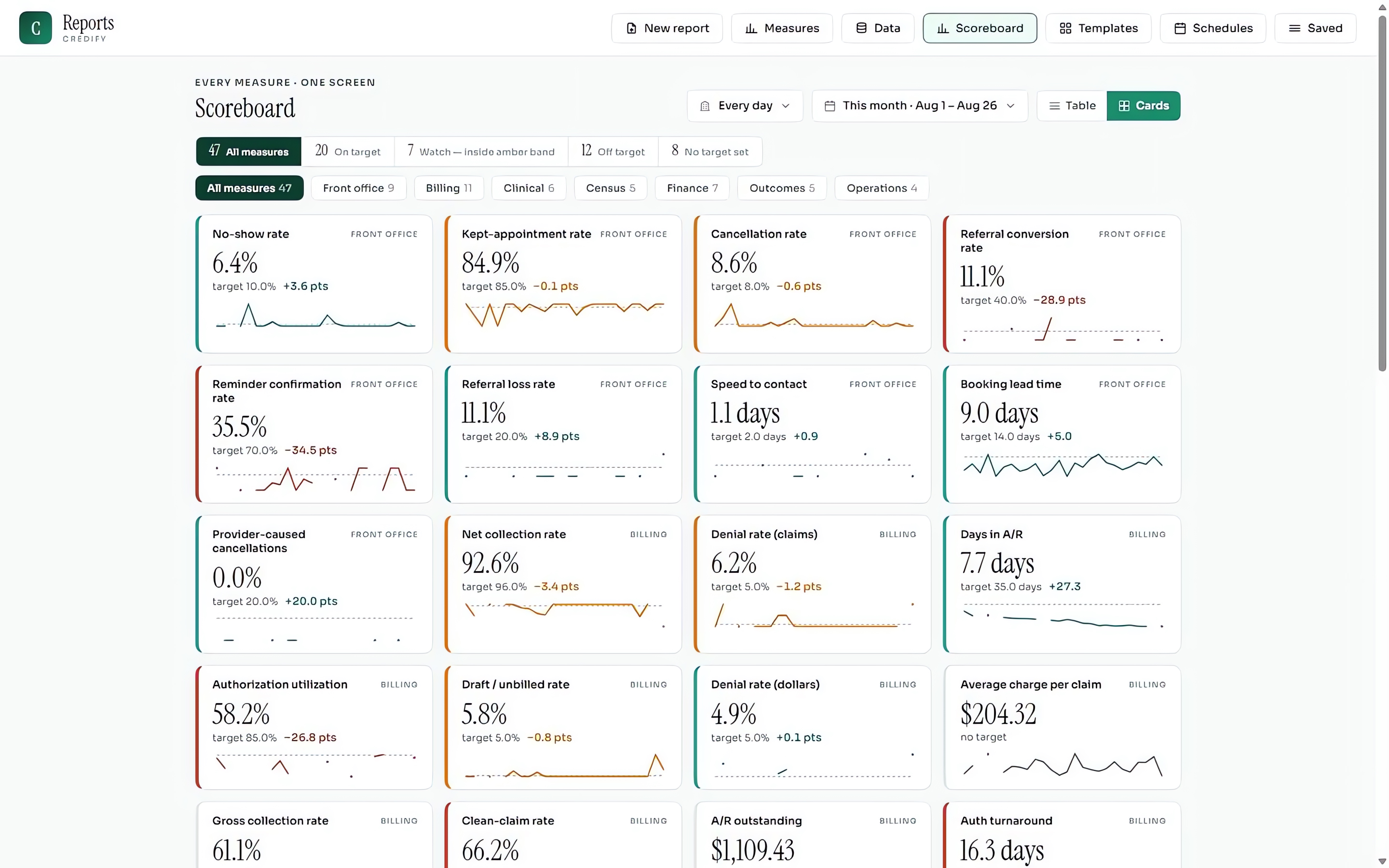Select the Outcomes 5 category tab
Image resolution: width=1389 pixels, height=868 pixels.
(x=782, y=188)
